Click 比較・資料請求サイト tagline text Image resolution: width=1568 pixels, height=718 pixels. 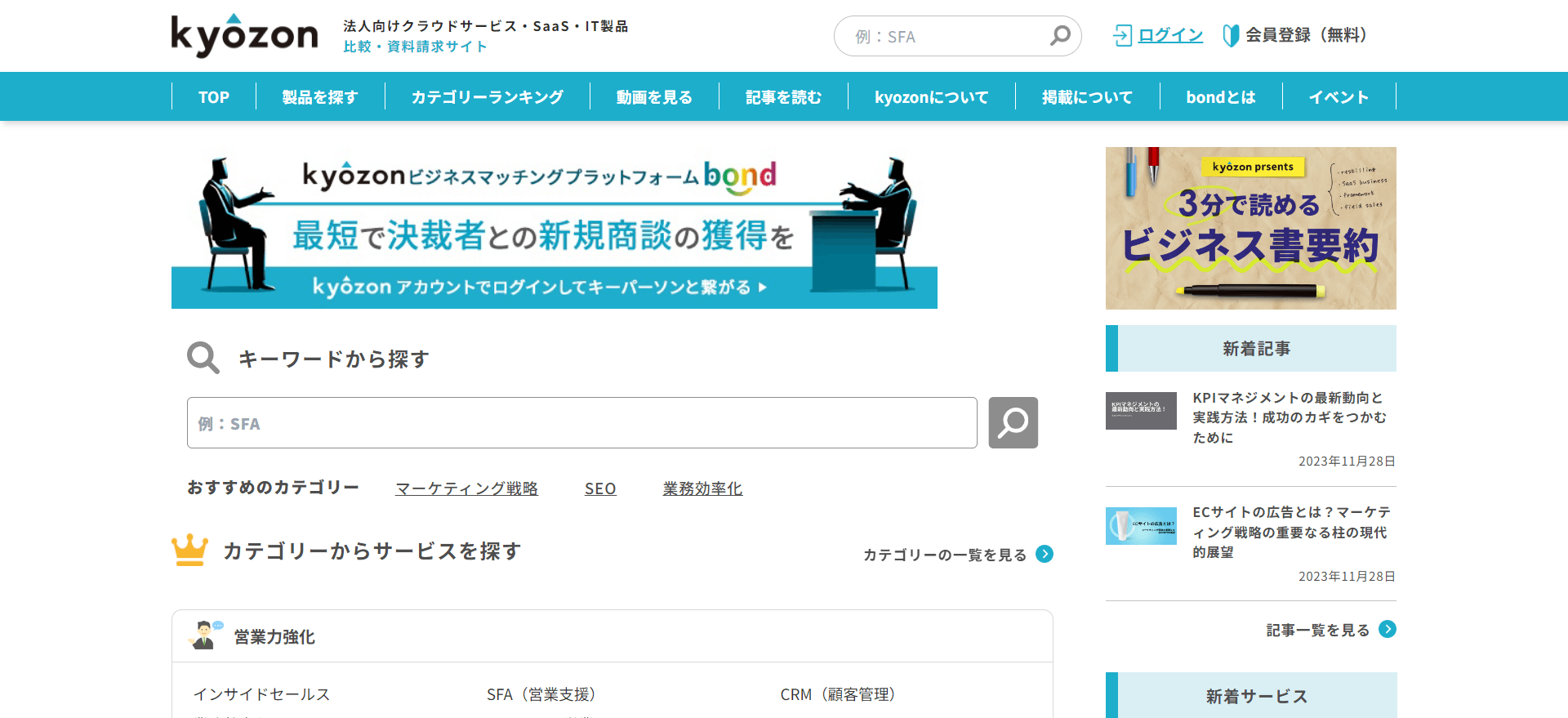point(415,47)
